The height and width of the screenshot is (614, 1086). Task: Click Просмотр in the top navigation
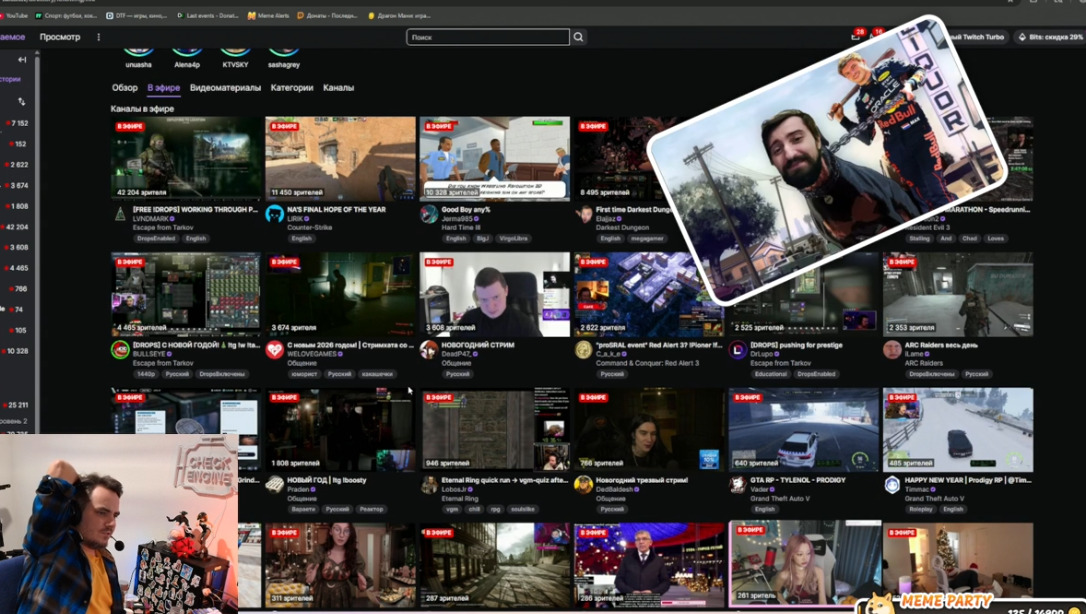(x=60, y=37)
